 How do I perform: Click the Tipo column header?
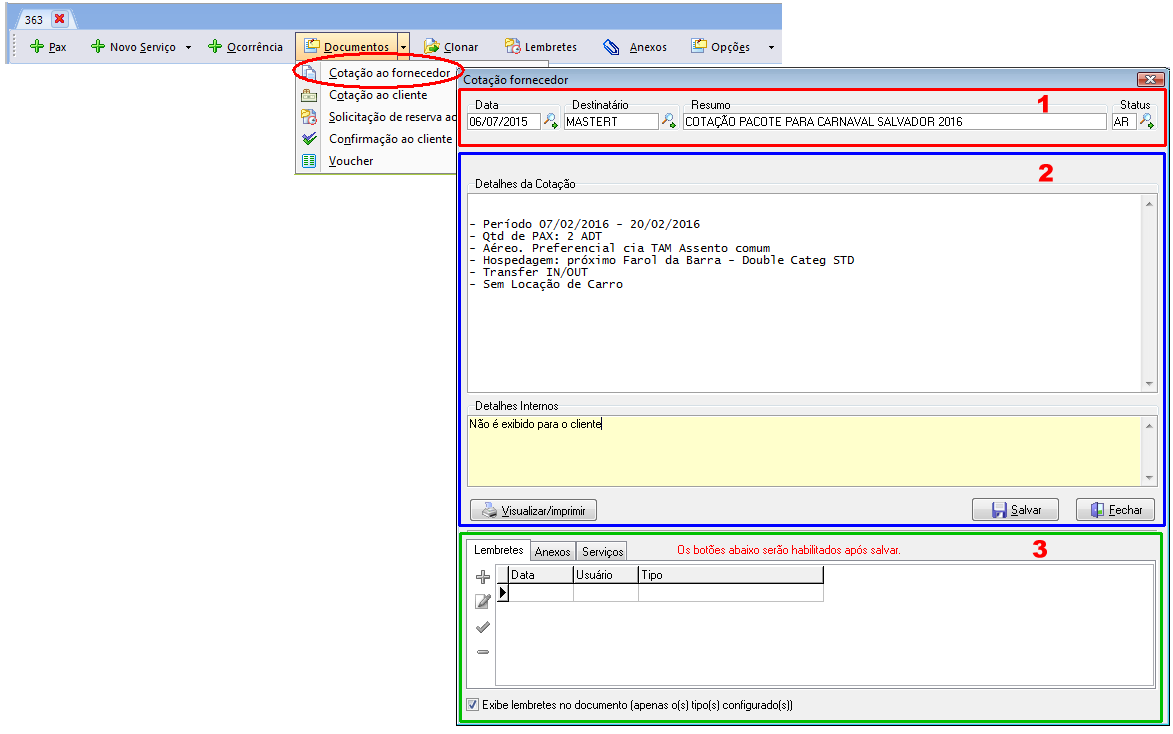pyautogui.click(x=731, y=575)
